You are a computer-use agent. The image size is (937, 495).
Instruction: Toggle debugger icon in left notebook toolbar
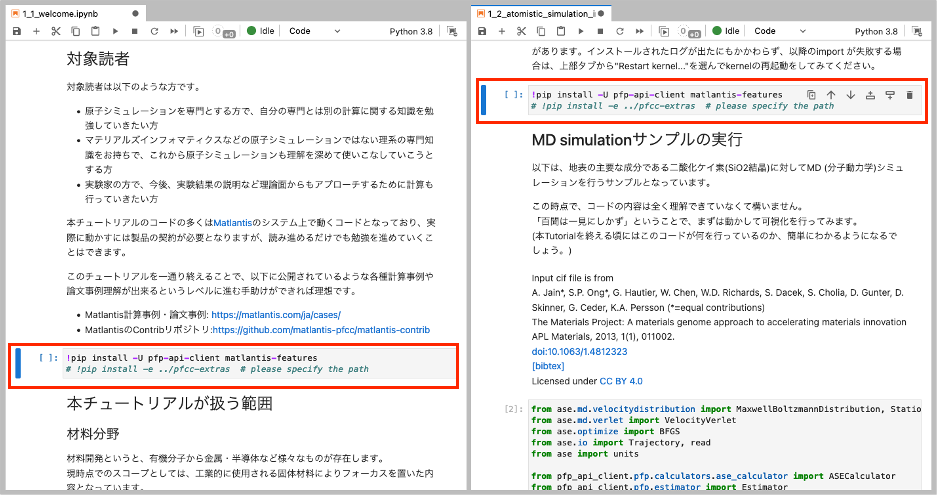click(x=451, y=31)
